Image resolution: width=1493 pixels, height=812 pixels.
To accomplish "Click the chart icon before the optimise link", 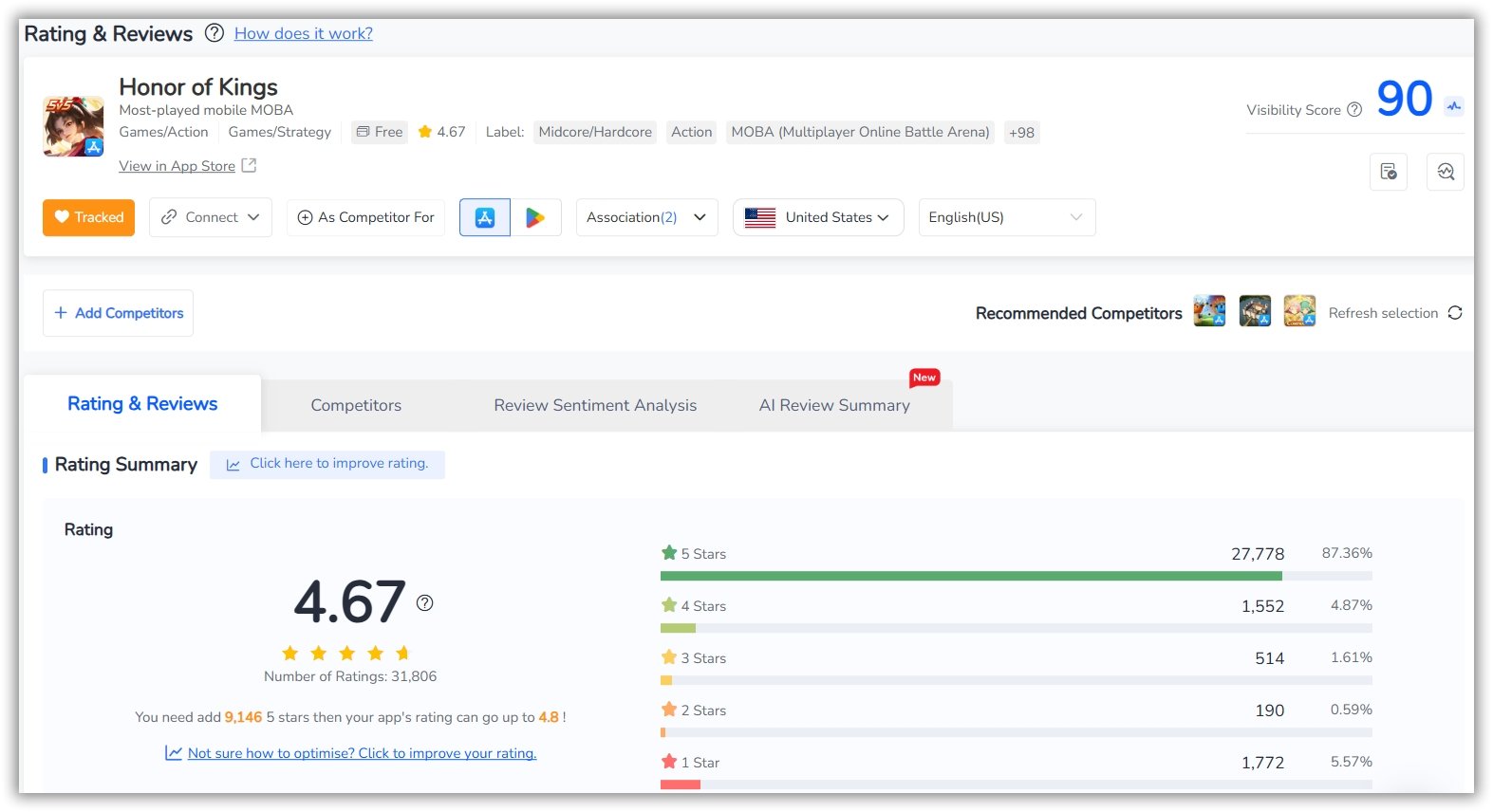I will point(174,753).
